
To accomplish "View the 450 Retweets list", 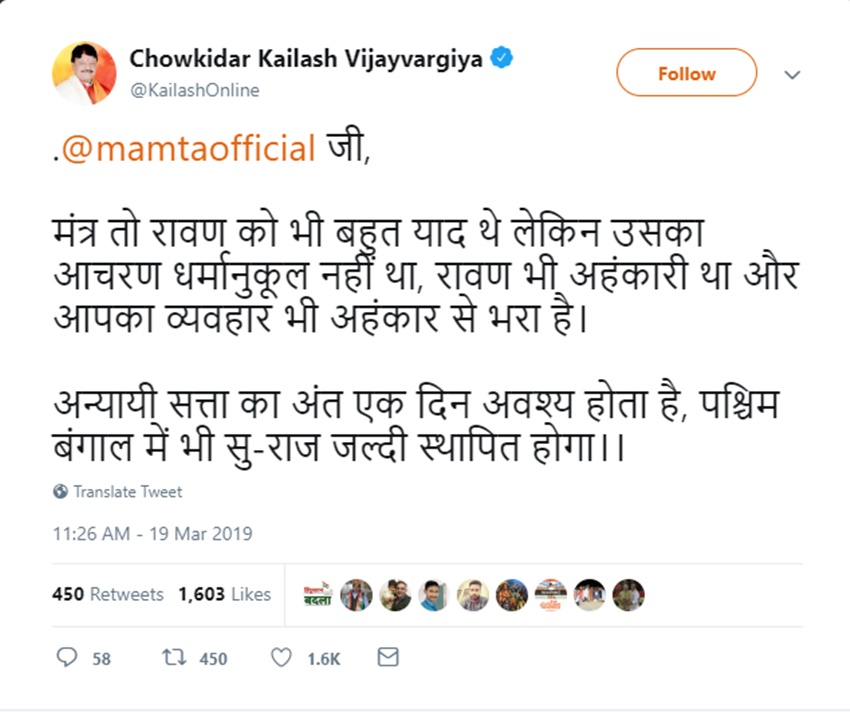I will pos(107,594).
